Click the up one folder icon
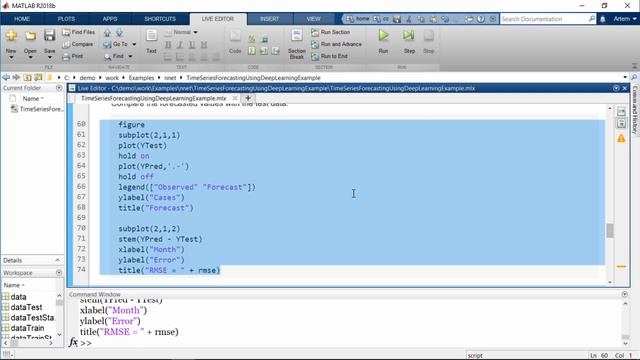This screenshot has width=640, height=360. pos(27,78)
